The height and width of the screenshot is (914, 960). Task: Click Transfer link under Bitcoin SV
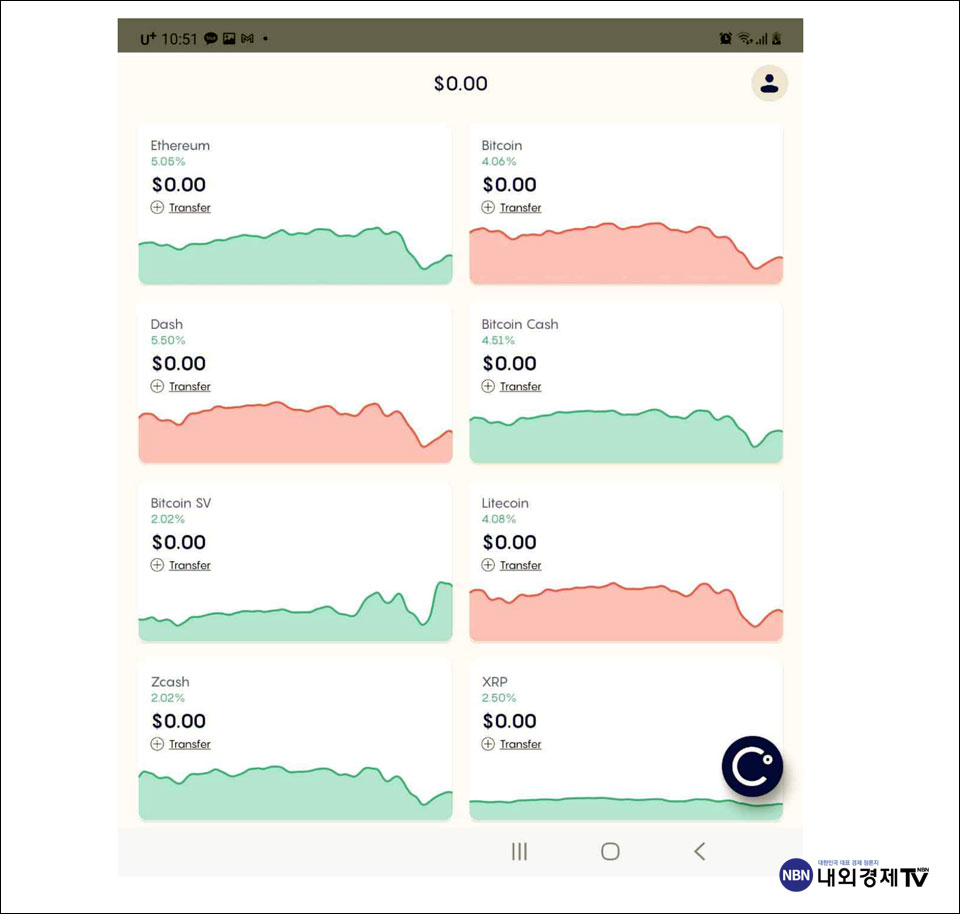[189, 566]
